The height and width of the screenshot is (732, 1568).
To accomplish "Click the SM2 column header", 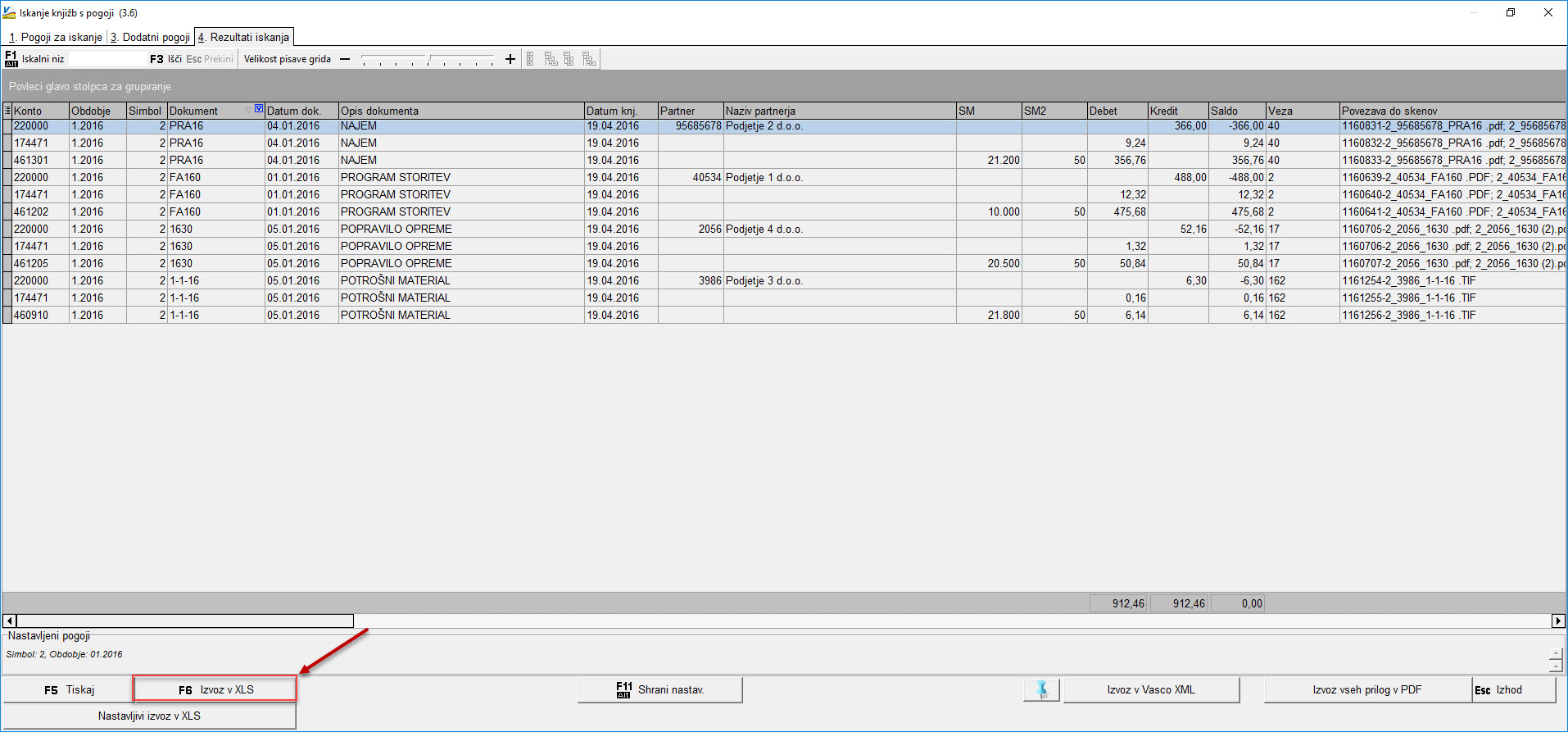I will [x=1054, y=111].
